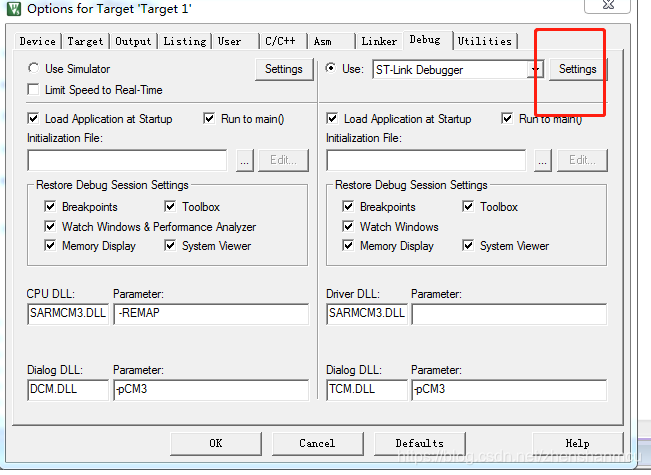Toggle simulator Memory Display checkbox
Image resolution: width=651 pixels, height=475 pixels.
(50, 245)
